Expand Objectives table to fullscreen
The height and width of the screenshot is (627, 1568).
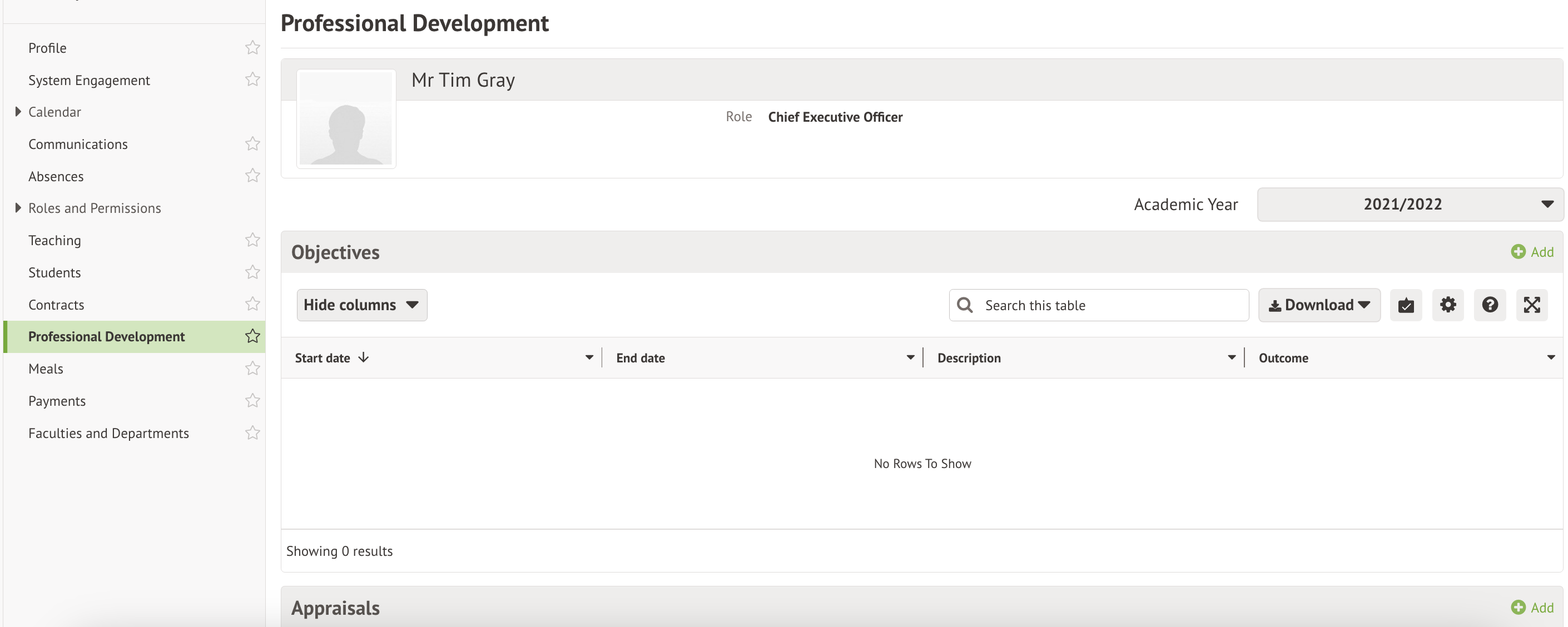coord(1531,305)
